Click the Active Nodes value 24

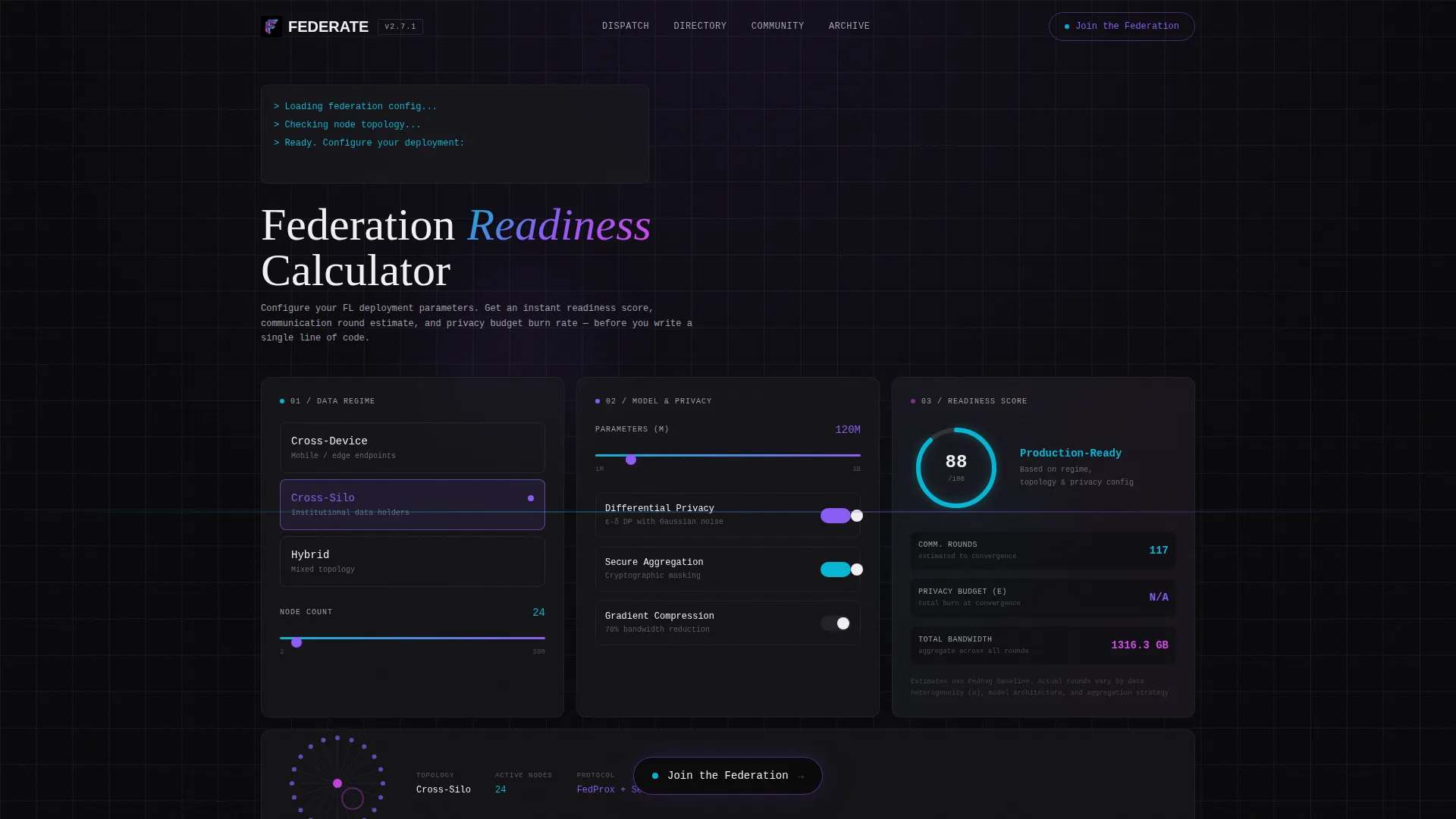click(500, 789)
